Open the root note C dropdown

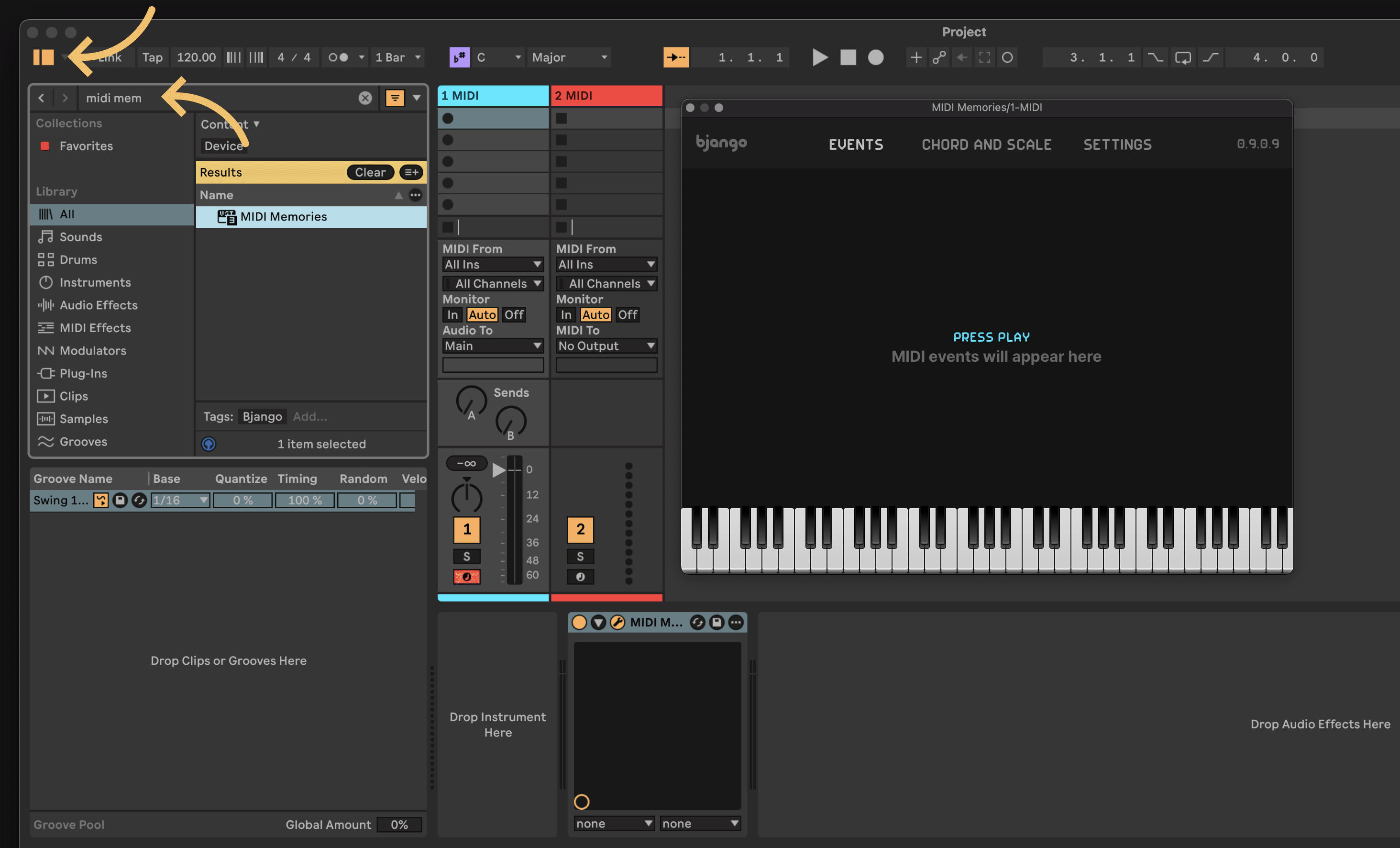point(498,57)
